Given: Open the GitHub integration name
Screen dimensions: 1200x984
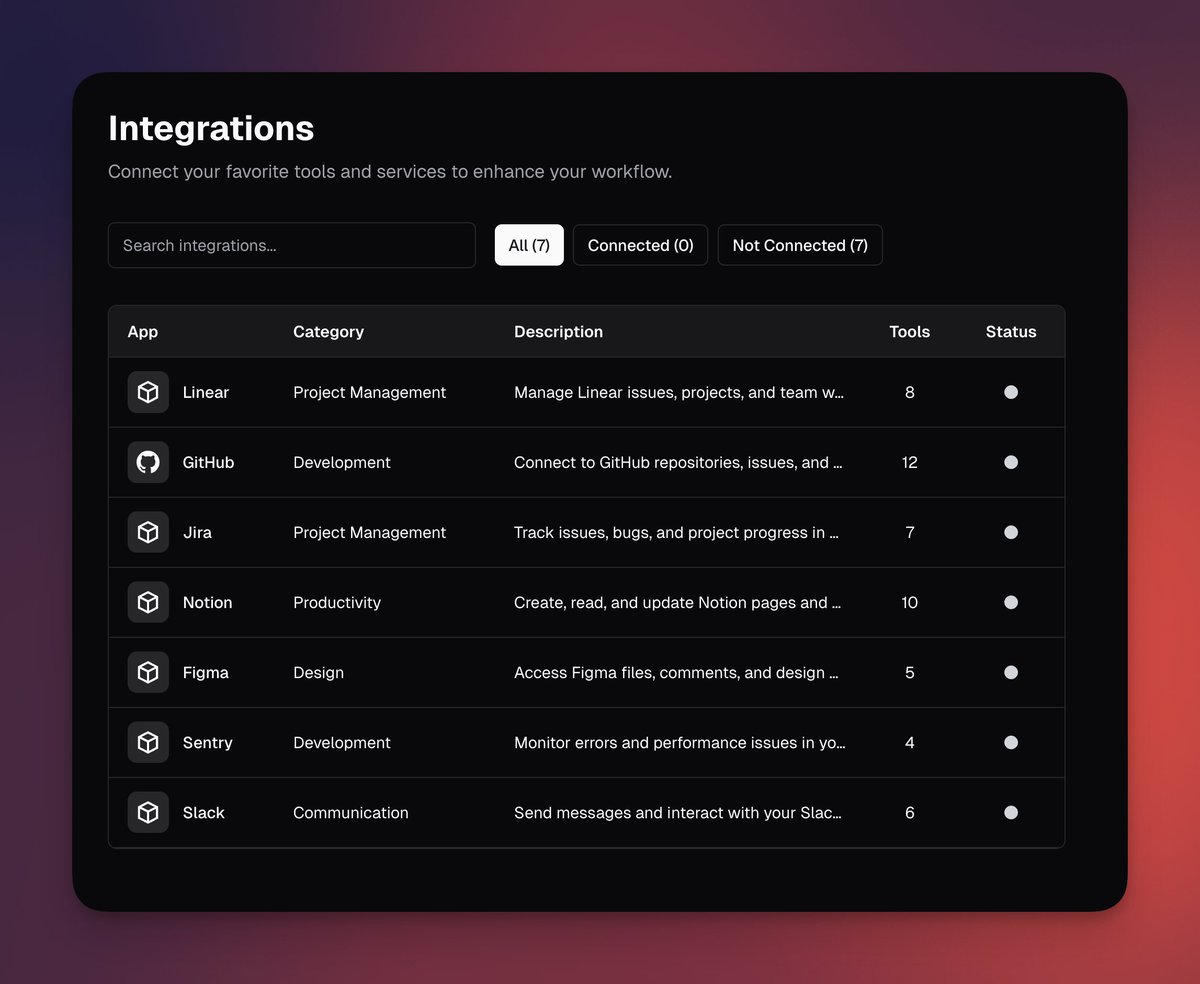Looking at the screenshot, I should [208, 462].
